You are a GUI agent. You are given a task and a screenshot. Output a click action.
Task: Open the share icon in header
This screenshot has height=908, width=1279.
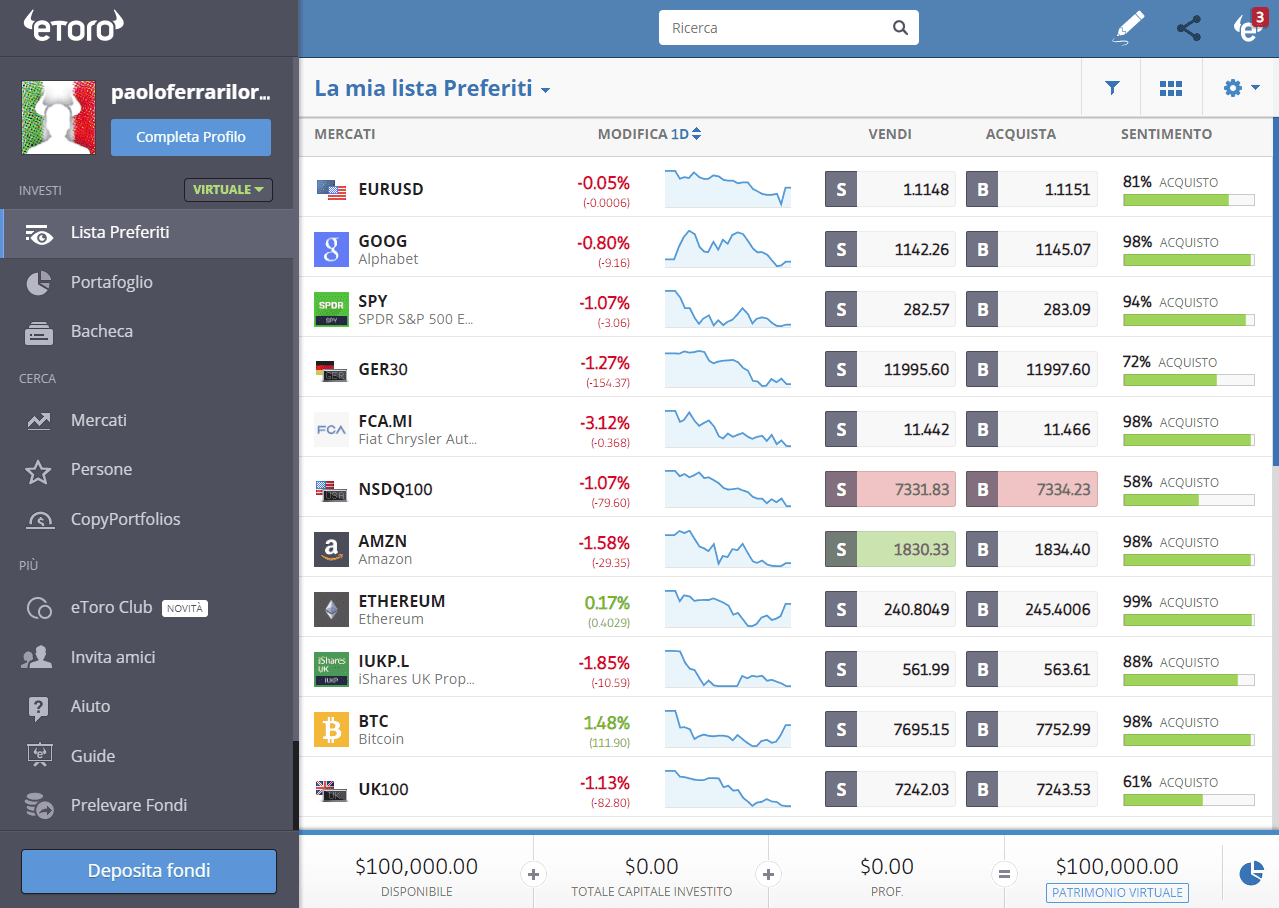1188,28
